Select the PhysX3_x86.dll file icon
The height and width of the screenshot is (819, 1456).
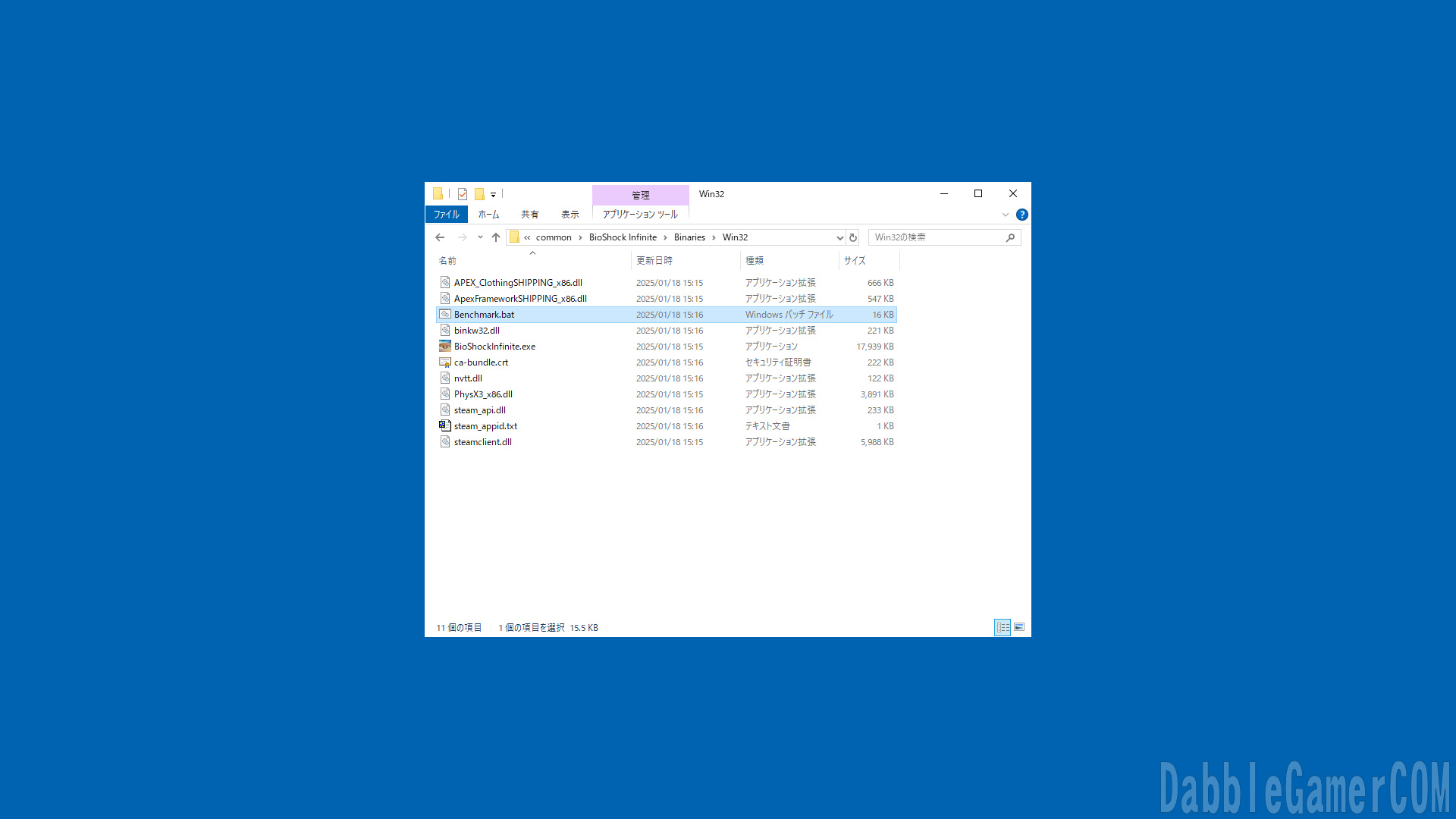[445, 394]
